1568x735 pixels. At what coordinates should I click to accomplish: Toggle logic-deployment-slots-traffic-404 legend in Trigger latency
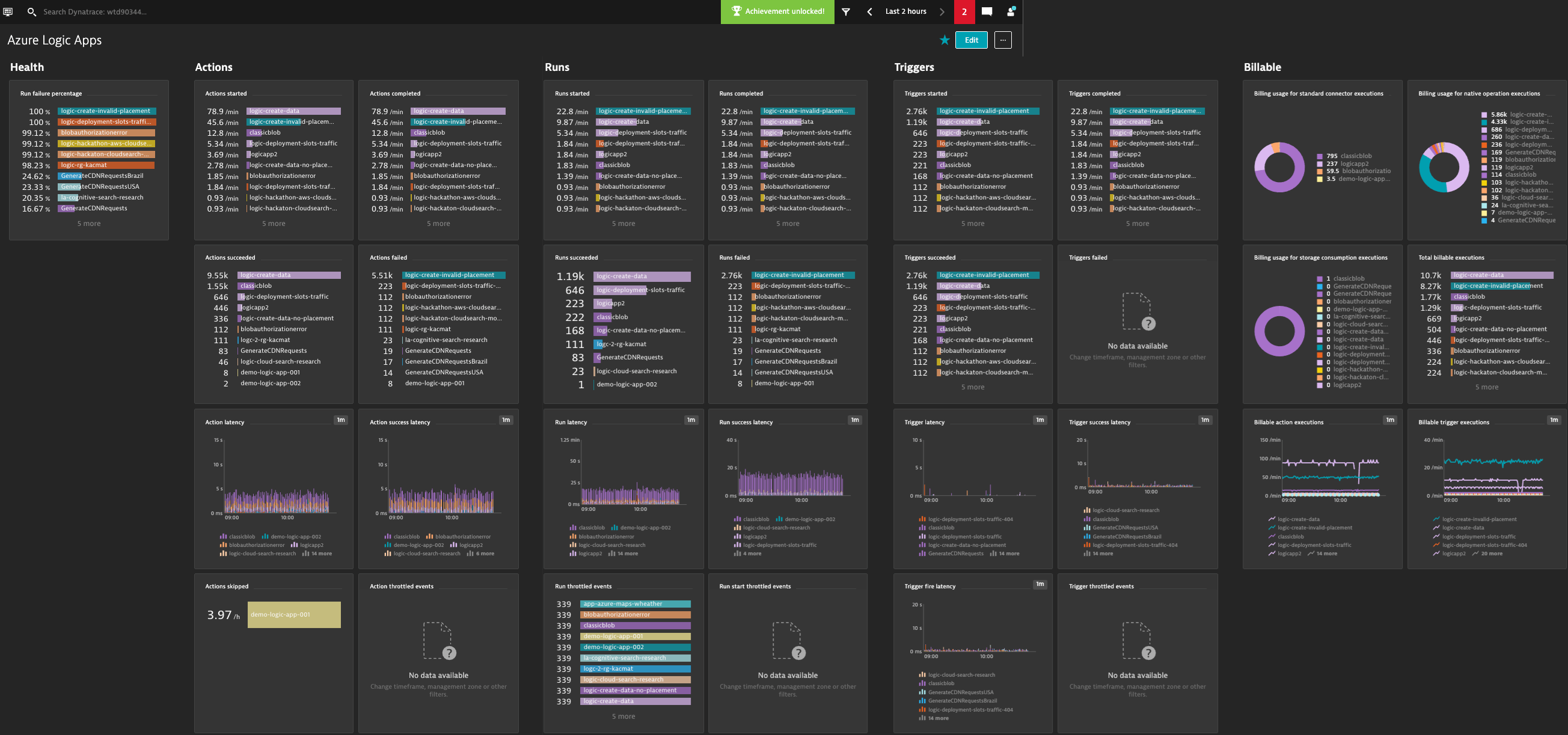(966, 519)
